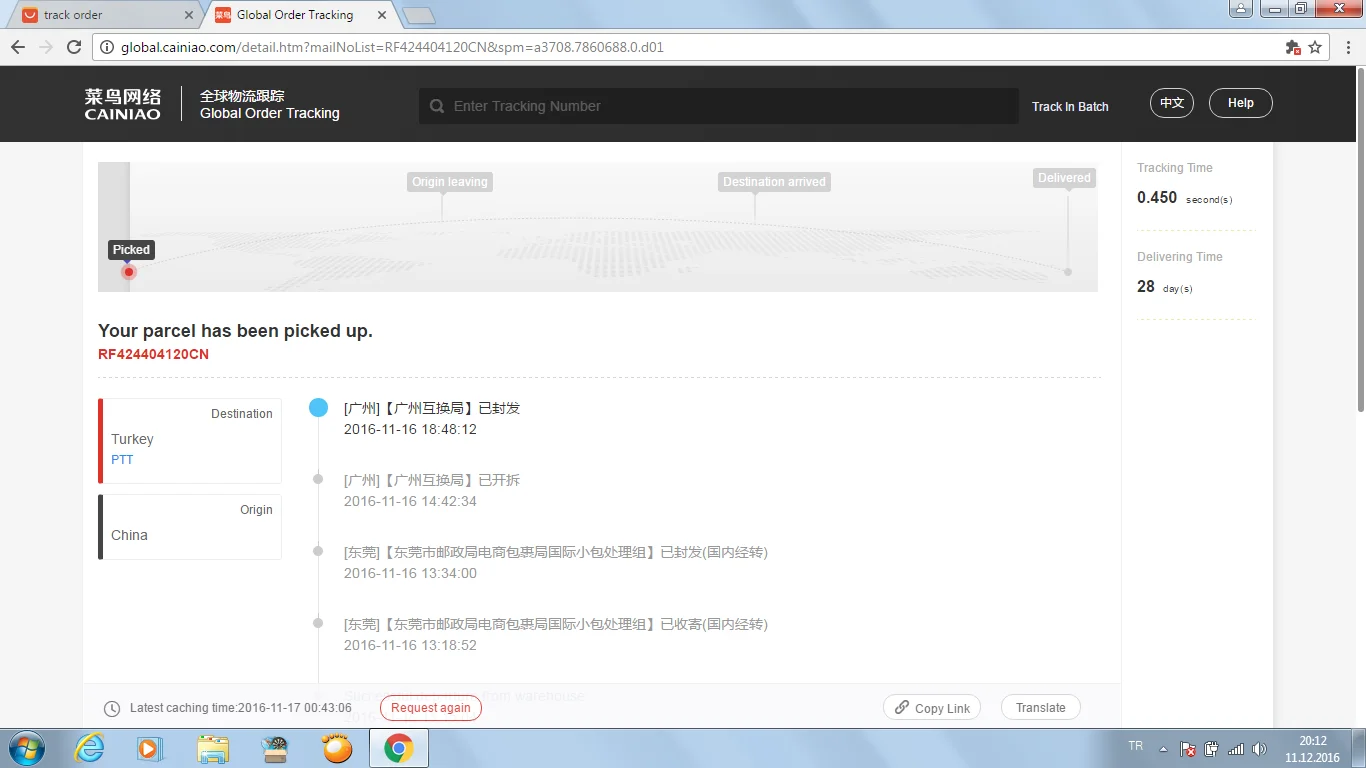The image size is (1366, 768).
Task: Click the 2016-11-16 13:34:00 timestamp
Action: 410,573
